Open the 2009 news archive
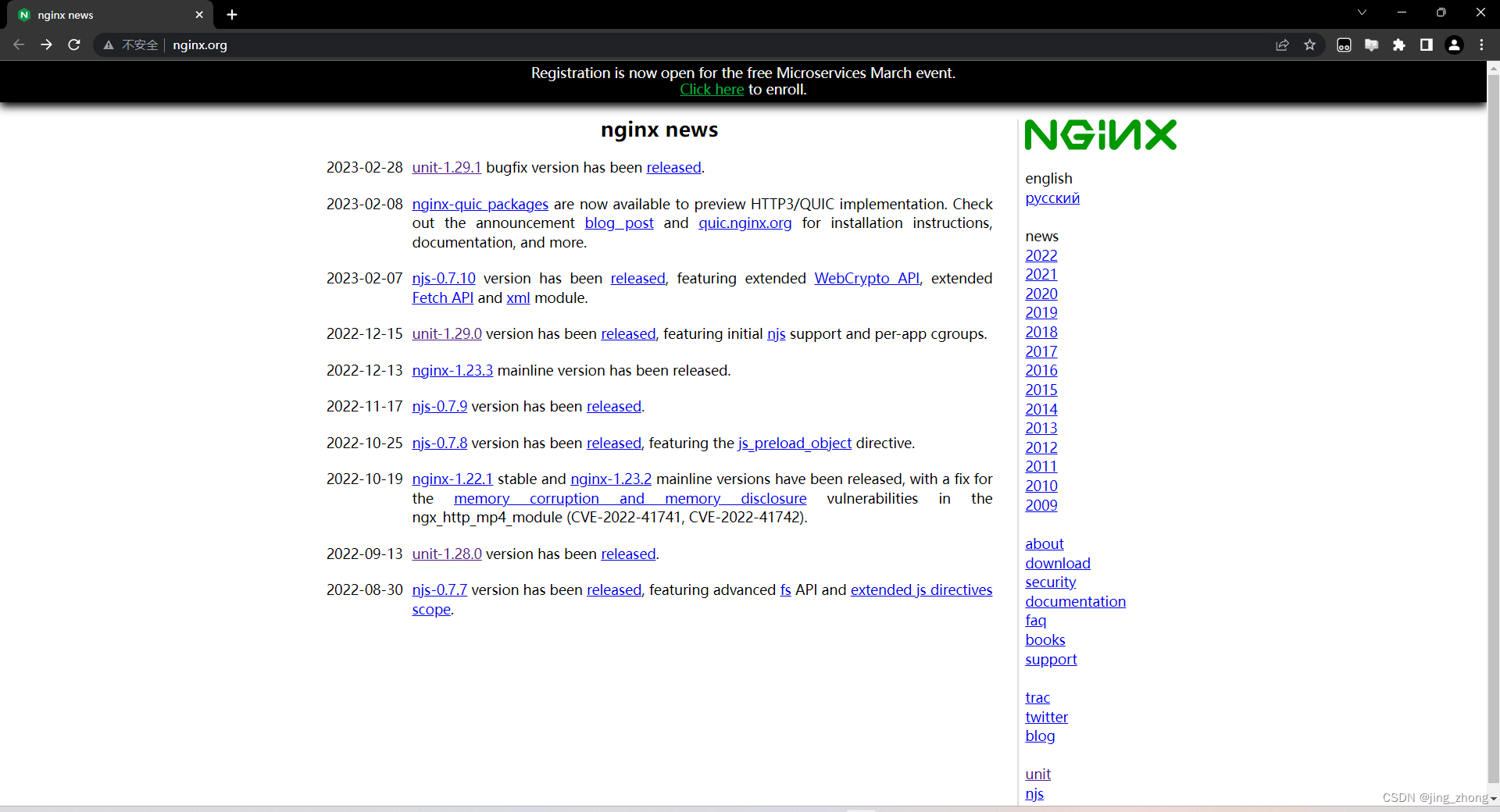 (x=1041, y=506)
